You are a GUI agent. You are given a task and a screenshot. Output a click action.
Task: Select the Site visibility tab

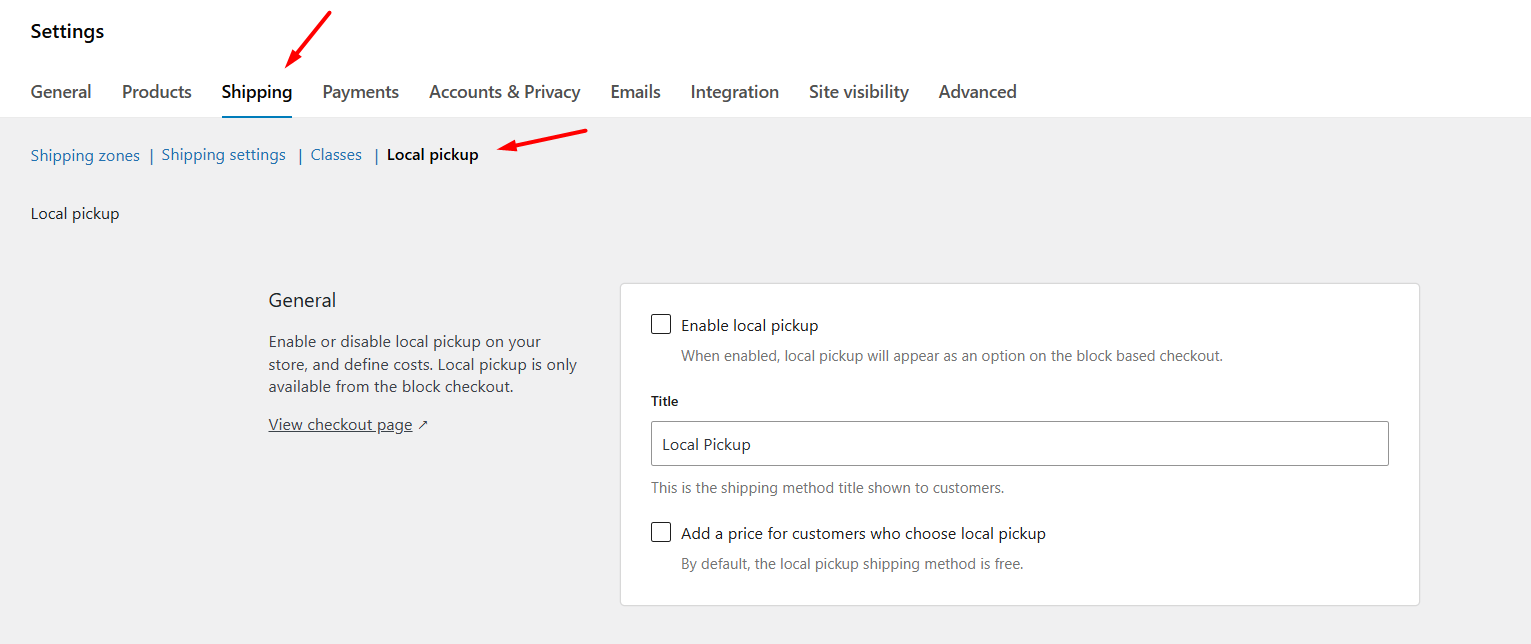coord(859,92)
